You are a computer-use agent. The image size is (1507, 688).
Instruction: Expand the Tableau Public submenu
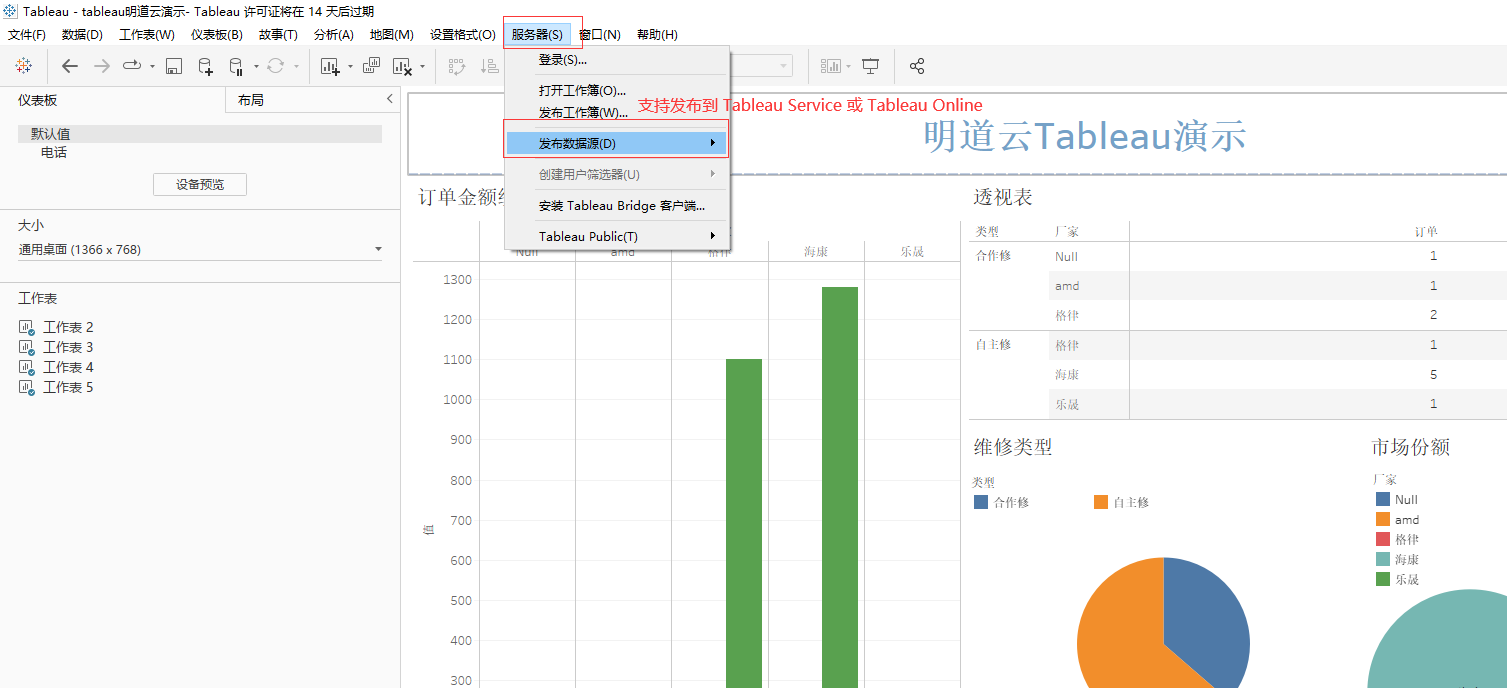[x=616, y=236]
